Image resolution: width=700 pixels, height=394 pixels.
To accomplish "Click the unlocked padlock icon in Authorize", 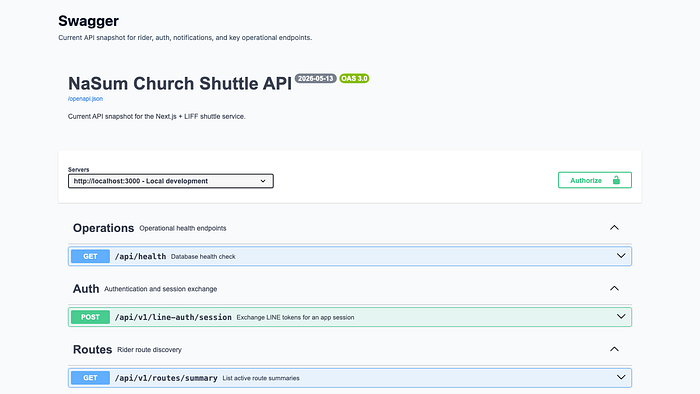I will (616, 180).
